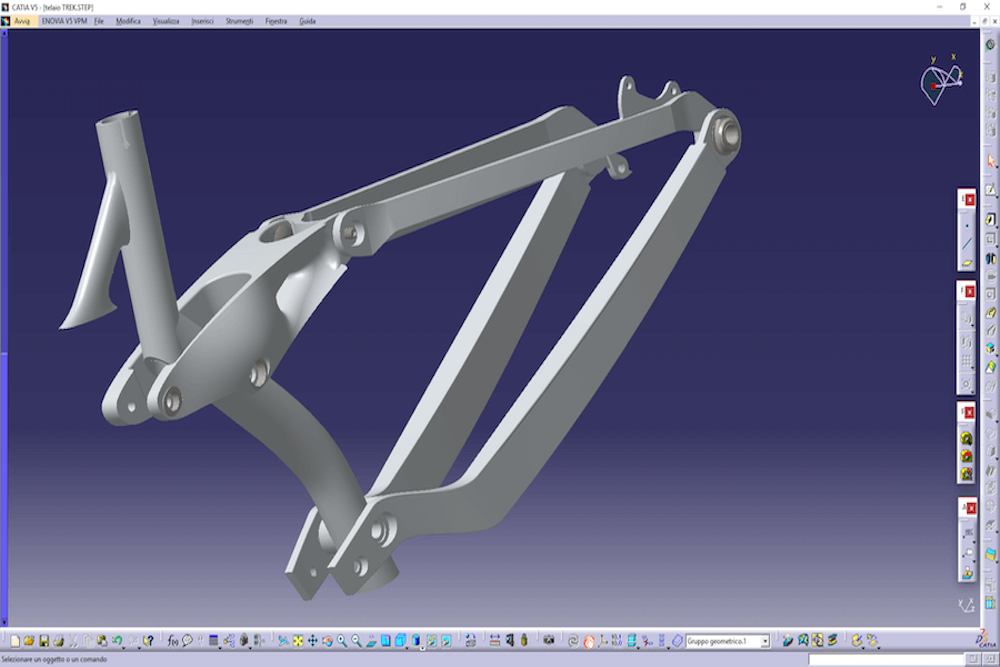This screenshot has height=667, width=1000.
Task: Save the document with the floppy disk icon
Action: tap(44, 641)
